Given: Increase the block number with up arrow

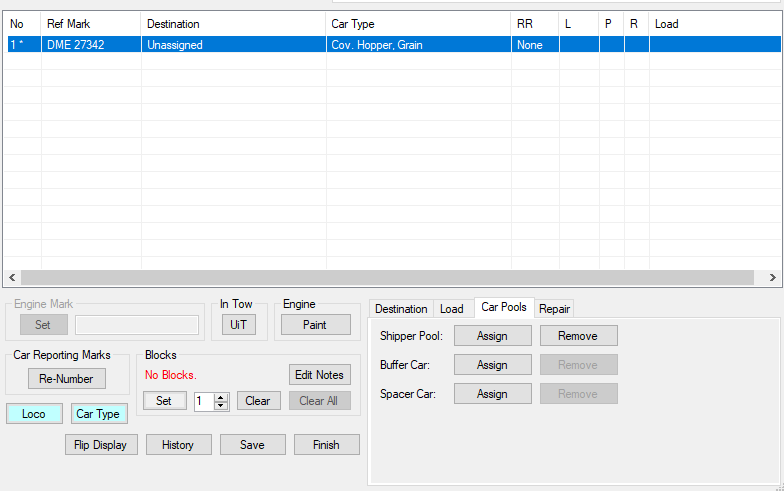Looking at the screenshot, I should pos(220,398).
